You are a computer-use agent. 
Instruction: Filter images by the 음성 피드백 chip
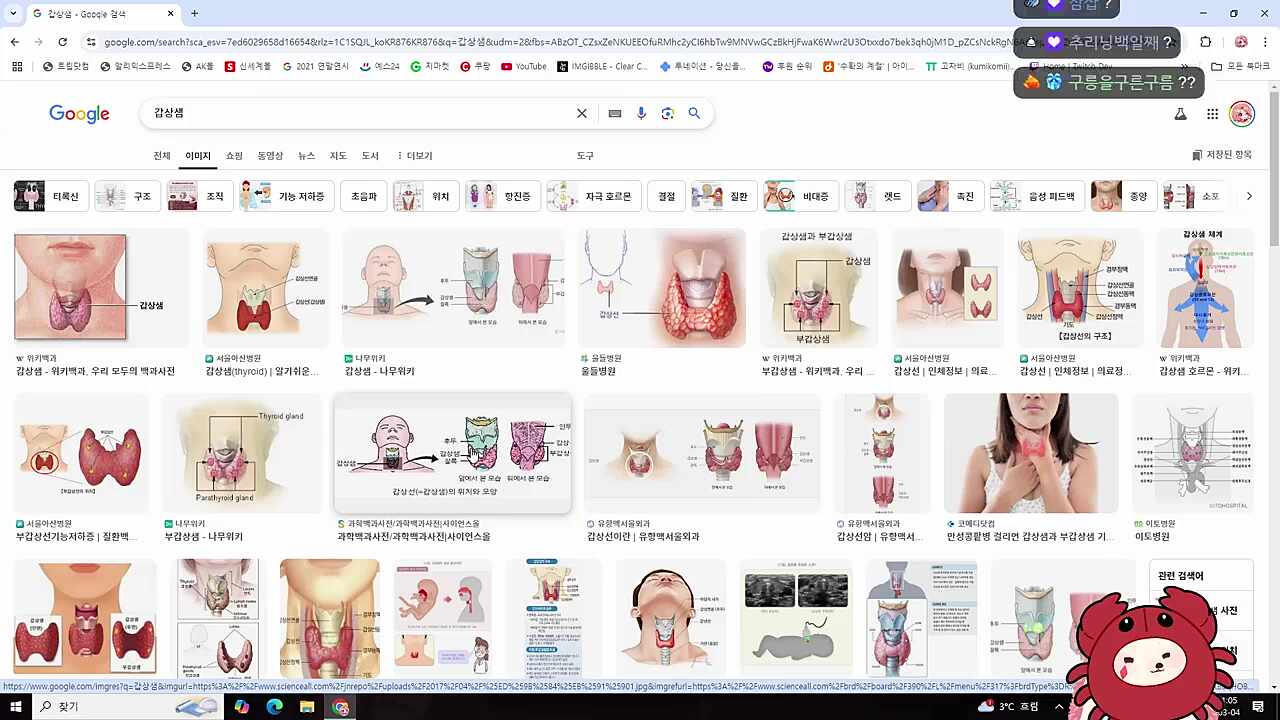1037,197
